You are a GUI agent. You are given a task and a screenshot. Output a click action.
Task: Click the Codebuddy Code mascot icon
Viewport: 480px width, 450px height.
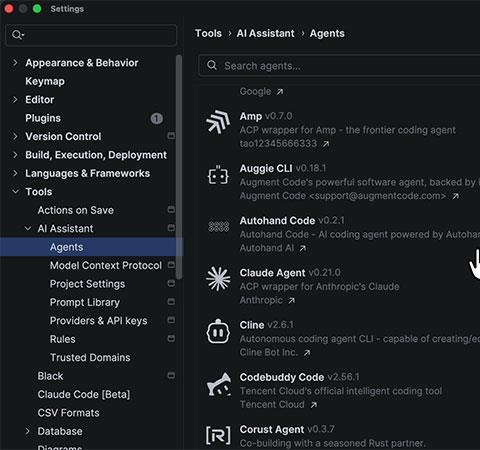tap(218, 385)
